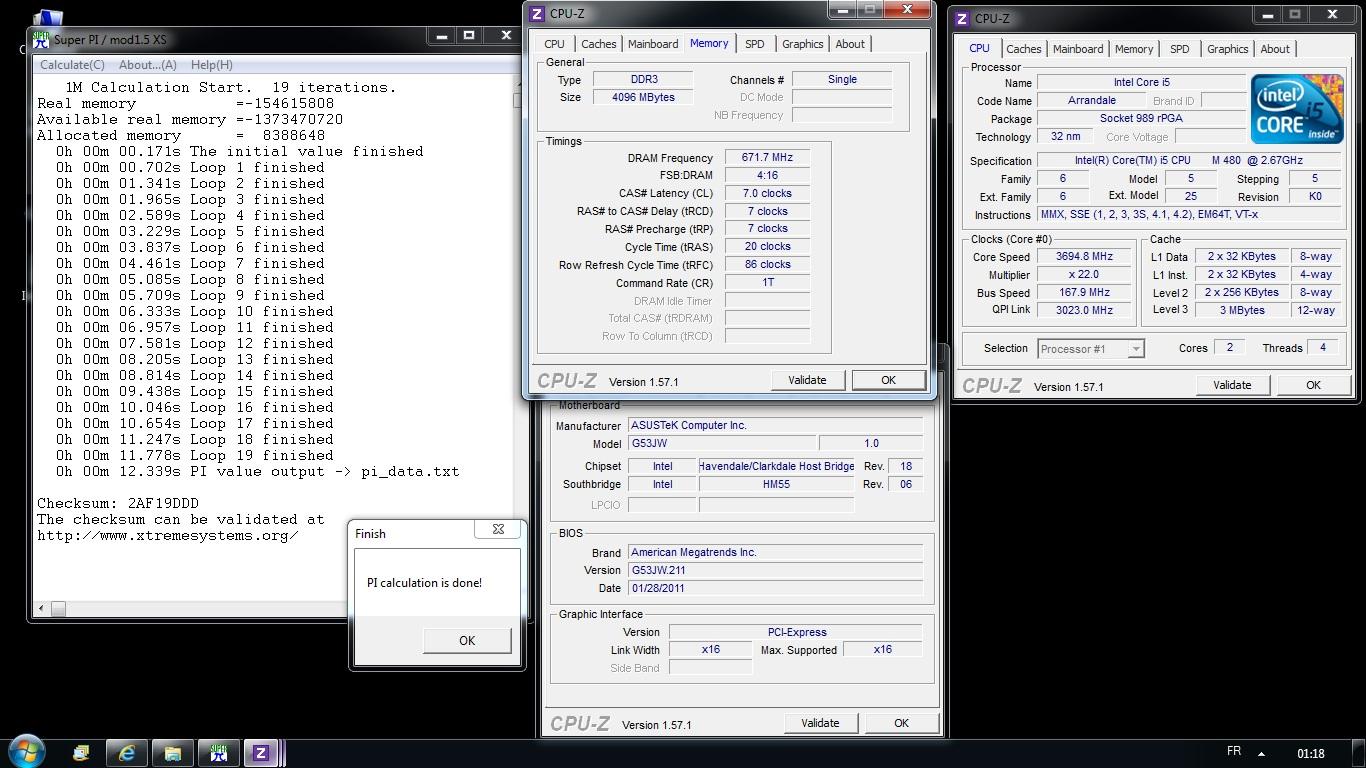1366x768 pixels.
Task: Click motherboard Model field G53JW
Action: [x=721, y=444]
